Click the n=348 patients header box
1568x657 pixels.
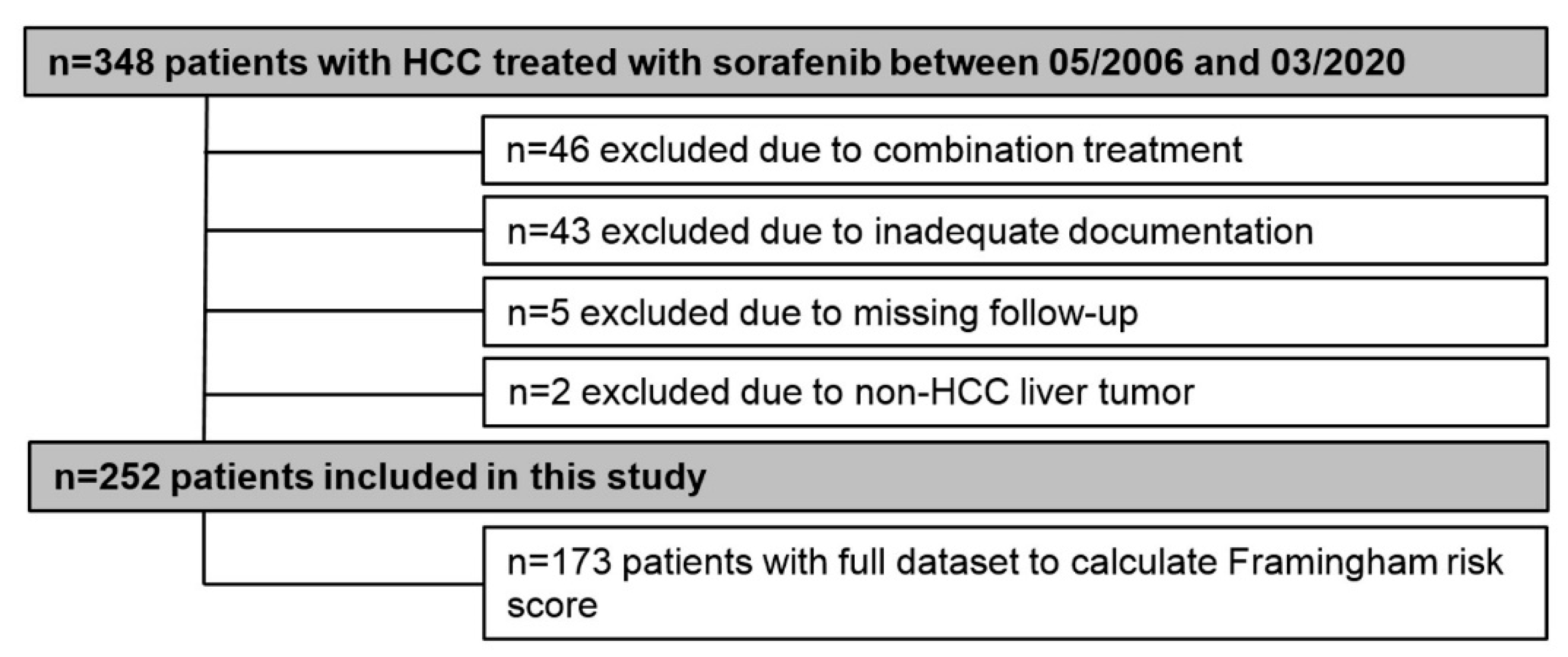tap(785, 62)
